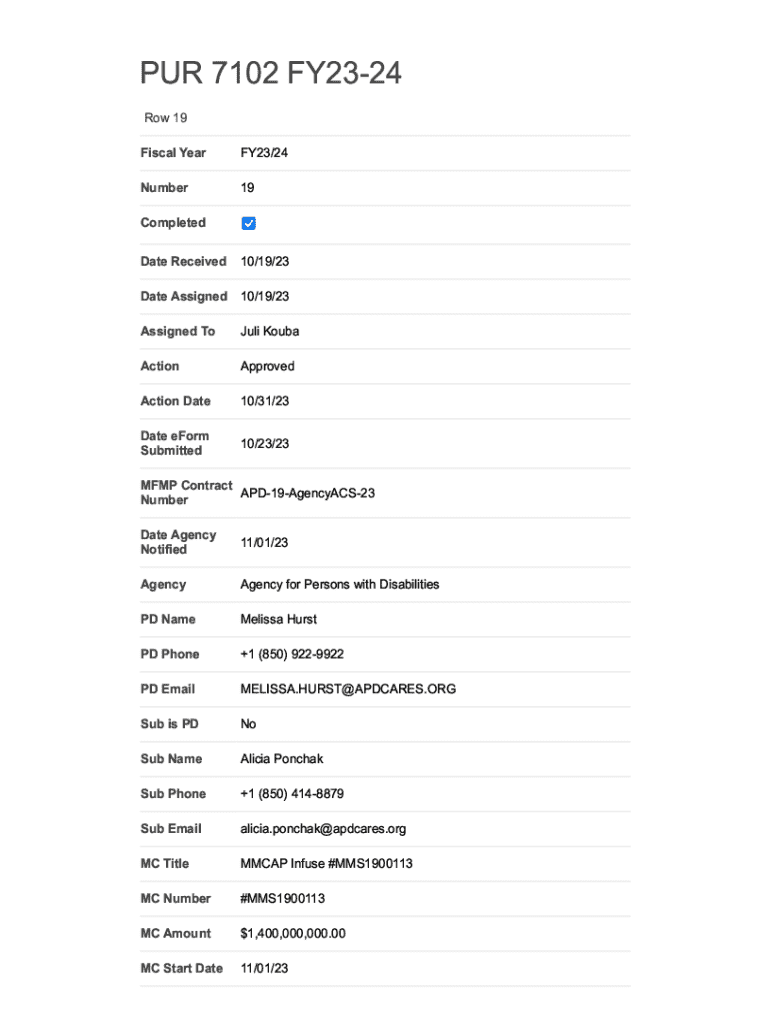Click the PD Name value Melissa Hurst

pos(279,619)
